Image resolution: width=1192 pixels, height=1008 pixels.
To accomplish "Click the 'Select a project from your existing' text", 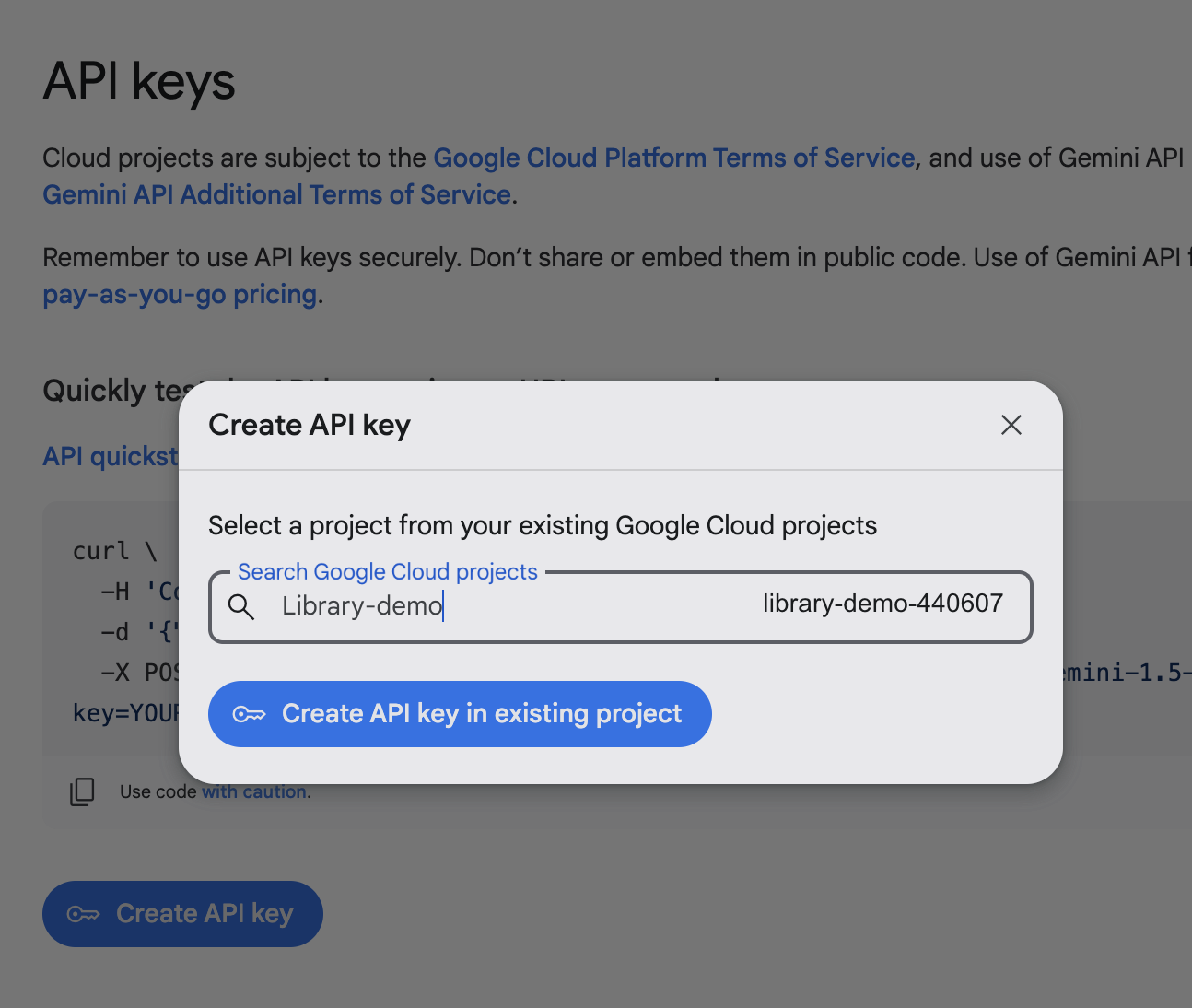I will pos(408,525).
